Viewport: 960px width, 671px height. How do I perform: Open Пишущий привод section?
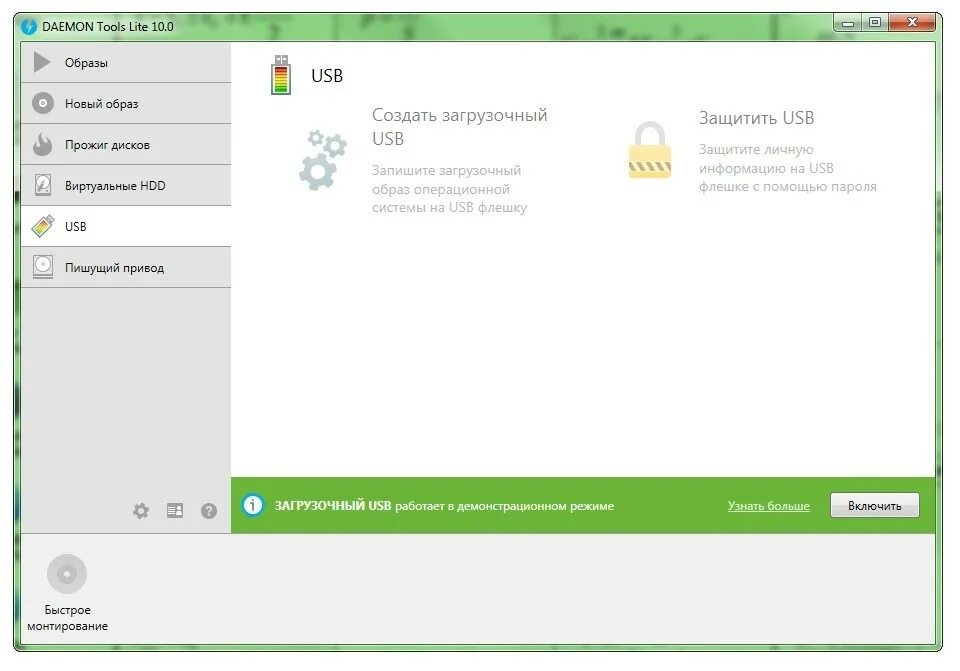tap(126, 268)
